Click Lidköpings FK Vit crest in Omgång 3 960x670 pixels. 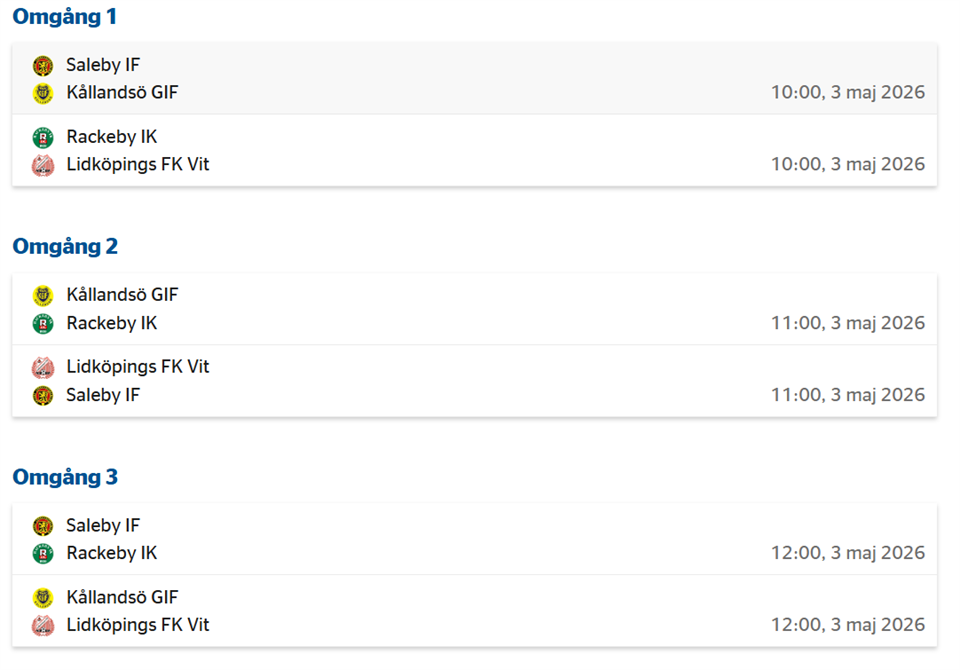pyautogui.click(x=43, y=625)
